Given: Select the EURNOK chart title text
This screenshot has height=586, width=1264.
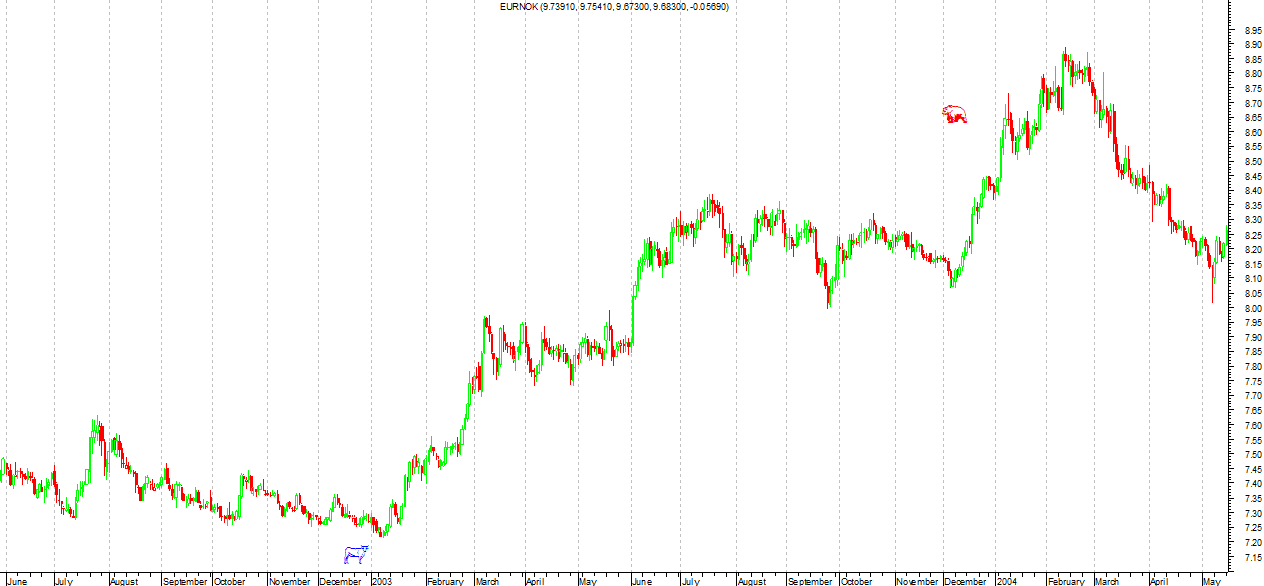Looking at the screenshot, I should pyautogui.click(x=614, y=7).
